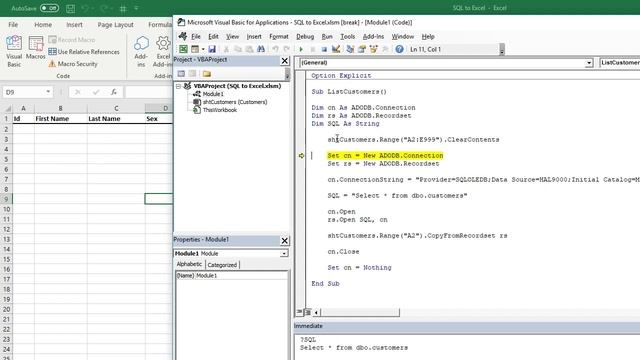
Task: Close the Project - VBAProject pane
Action: click(x=284, y=61)
